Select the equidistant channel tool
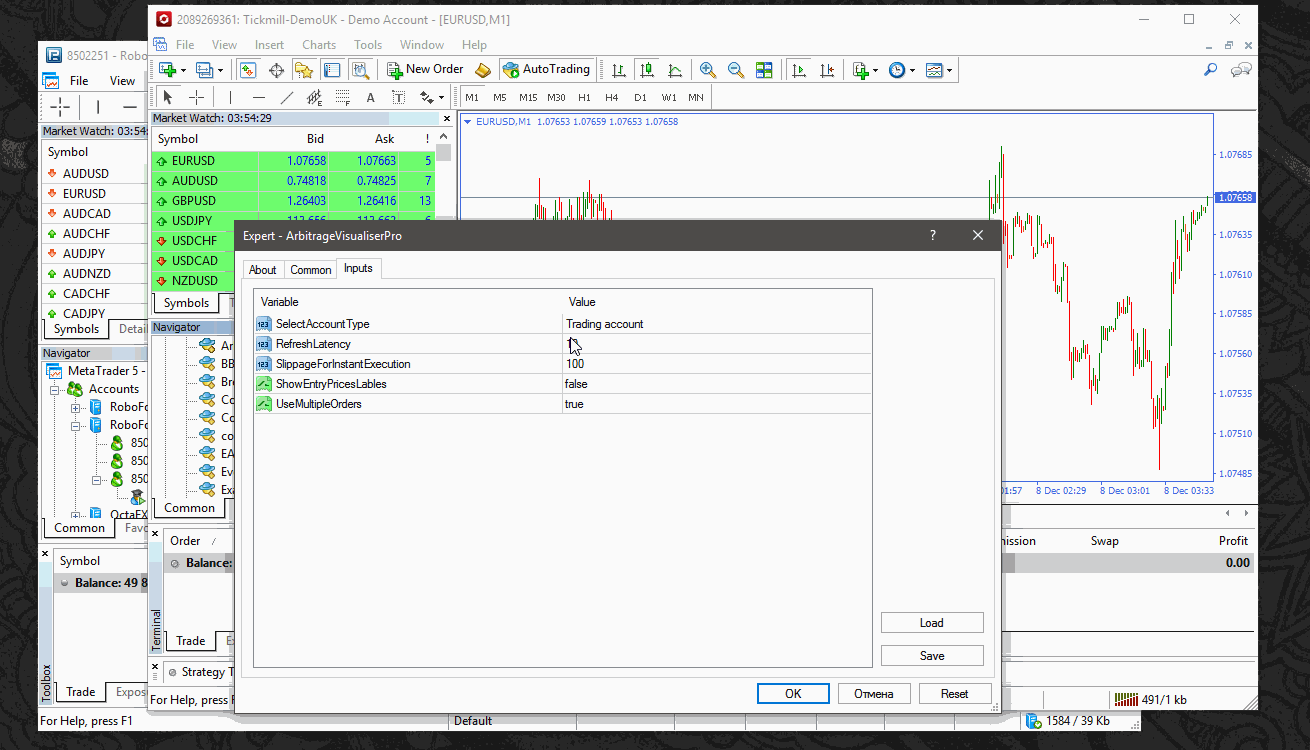 pyautogui.click(x=314, y=97)
